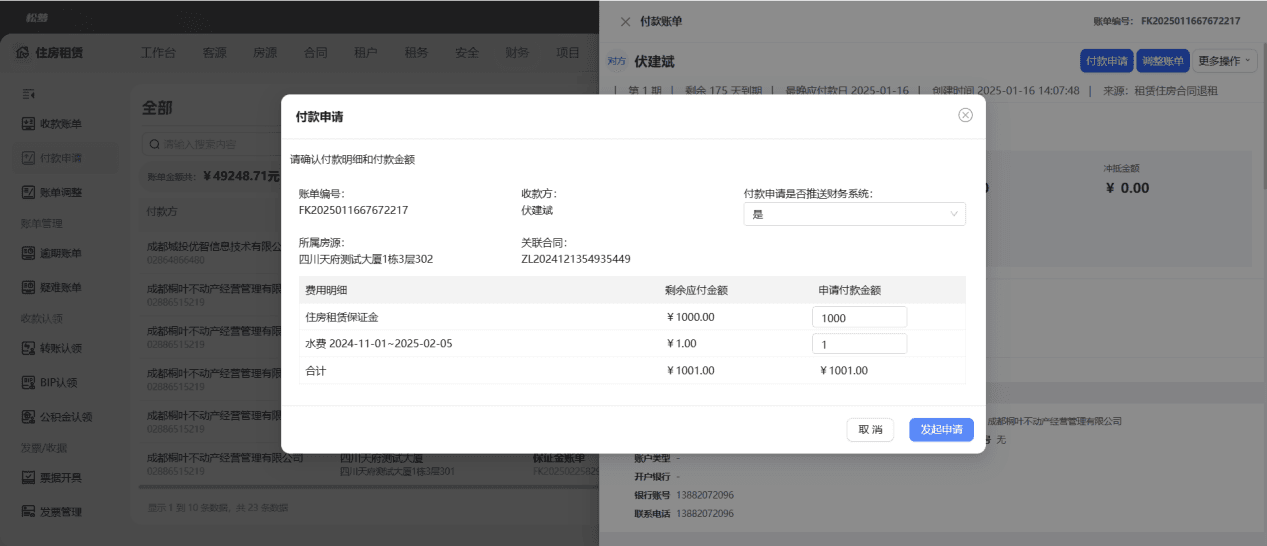
Task: Click the 水费 2024-11-01~2025-02-05 row label
Action: (x=379, y=344)
